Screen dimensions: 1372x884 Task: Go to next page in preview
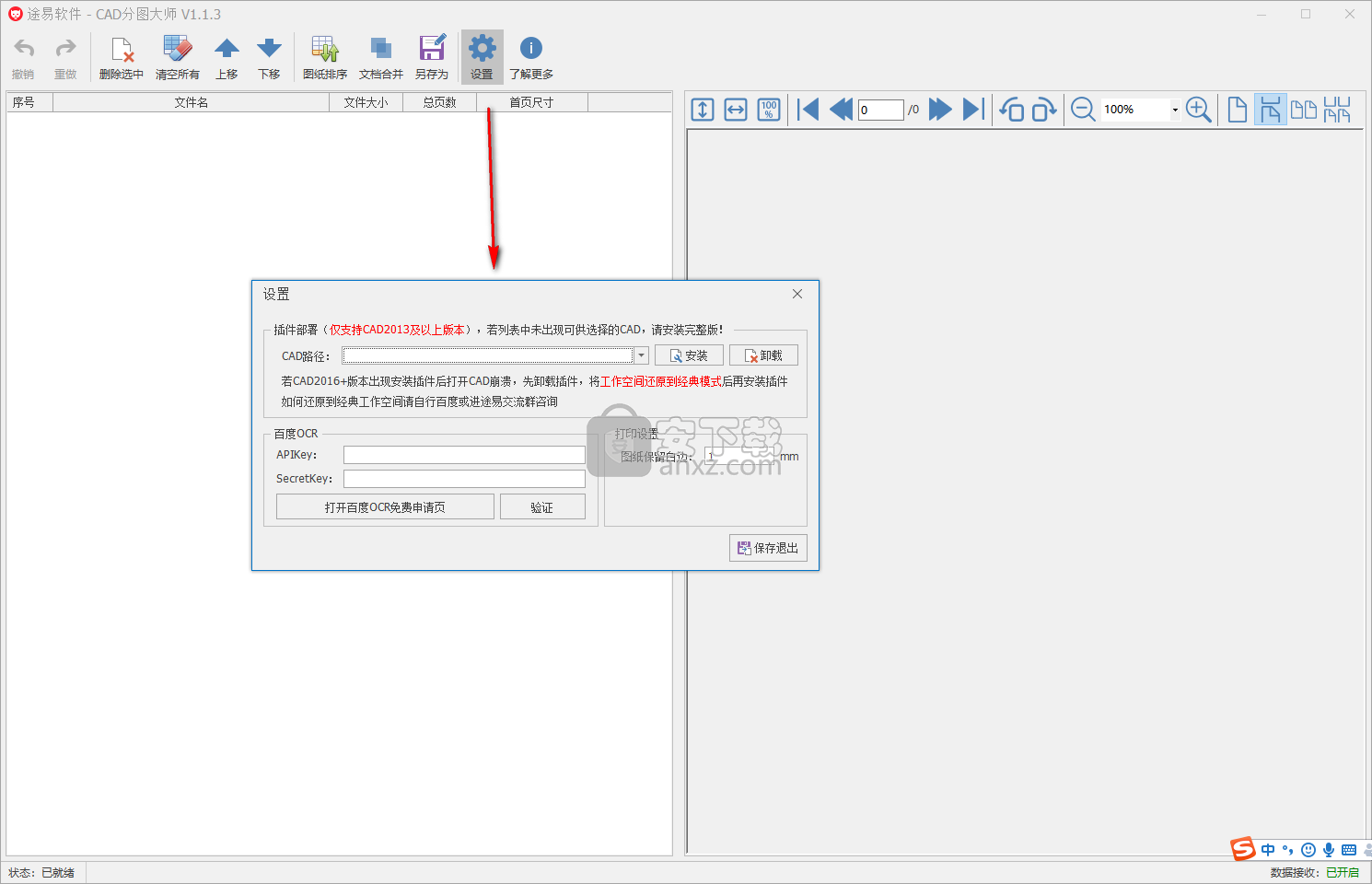(940, 110)
